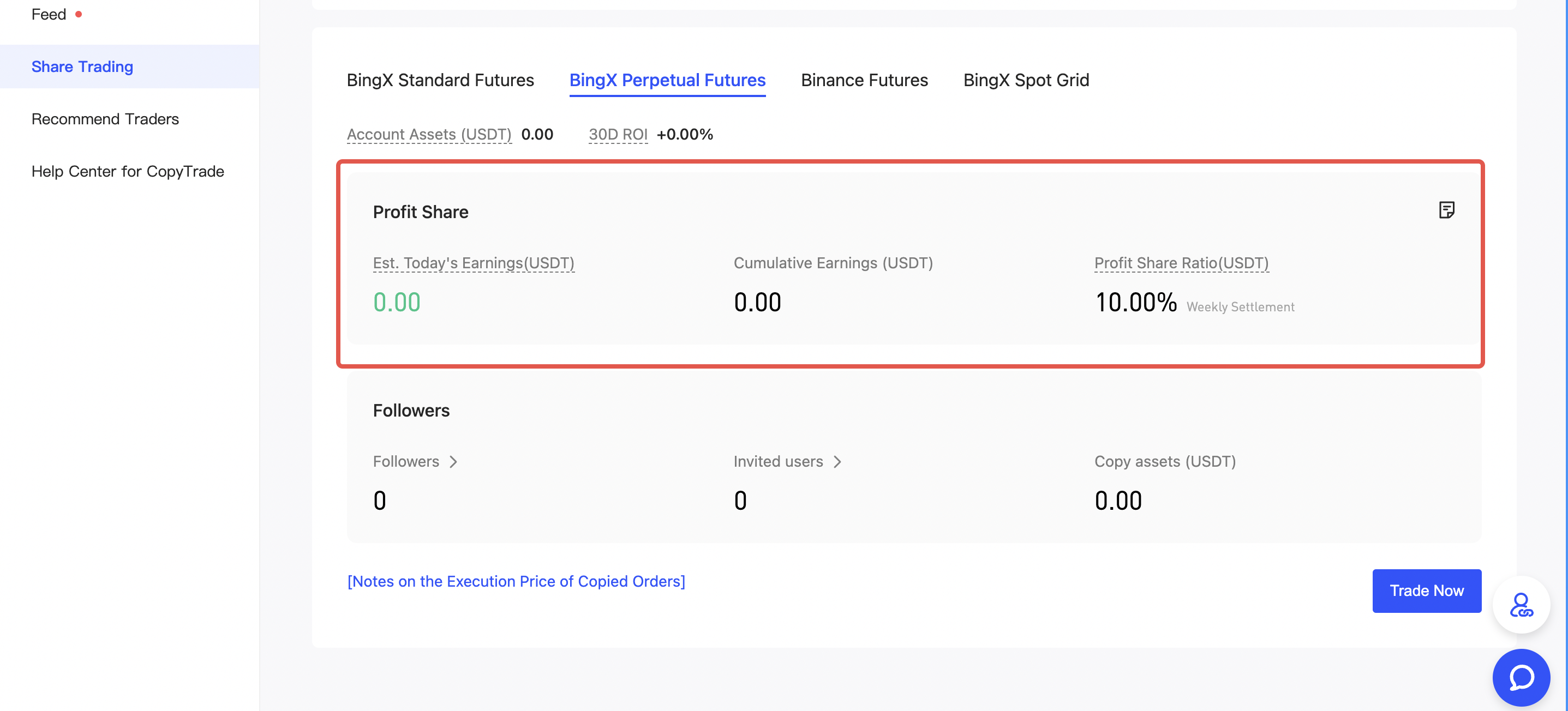The width and height of the screenshot is (1568, 711).
Task: Open the live chat support bubble
Action: [x=1521, y=676]
